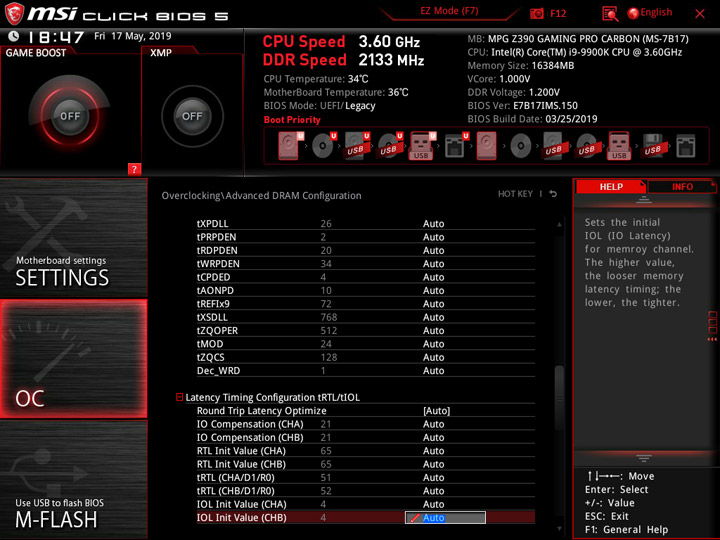This screenshot has height=540, width=720.
Task: Select the Auto value for RTL Init Value (CHB)
Action: pyautogui.click(x=433, y=464)
